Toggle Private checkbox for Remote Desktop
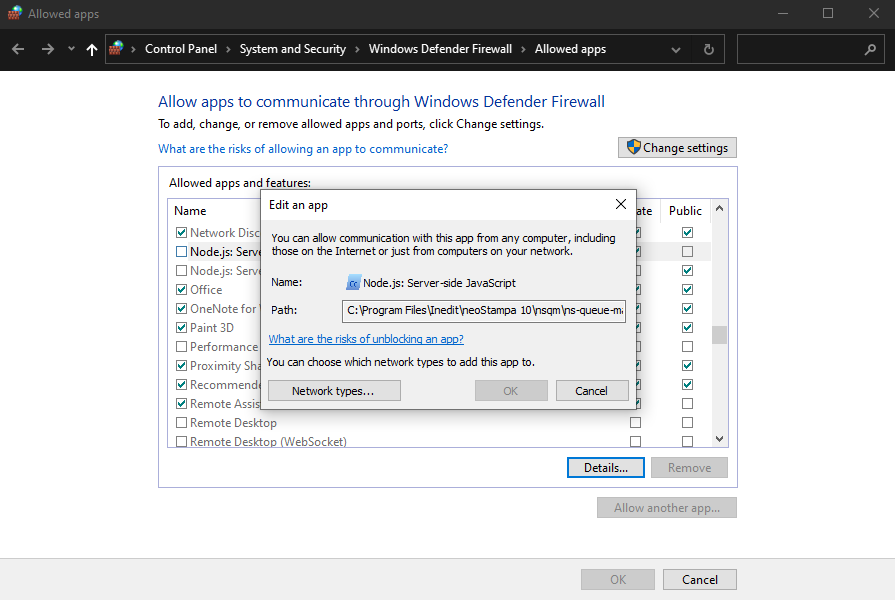This screenshot has width=895, height=600. click(x=635, y=423)
